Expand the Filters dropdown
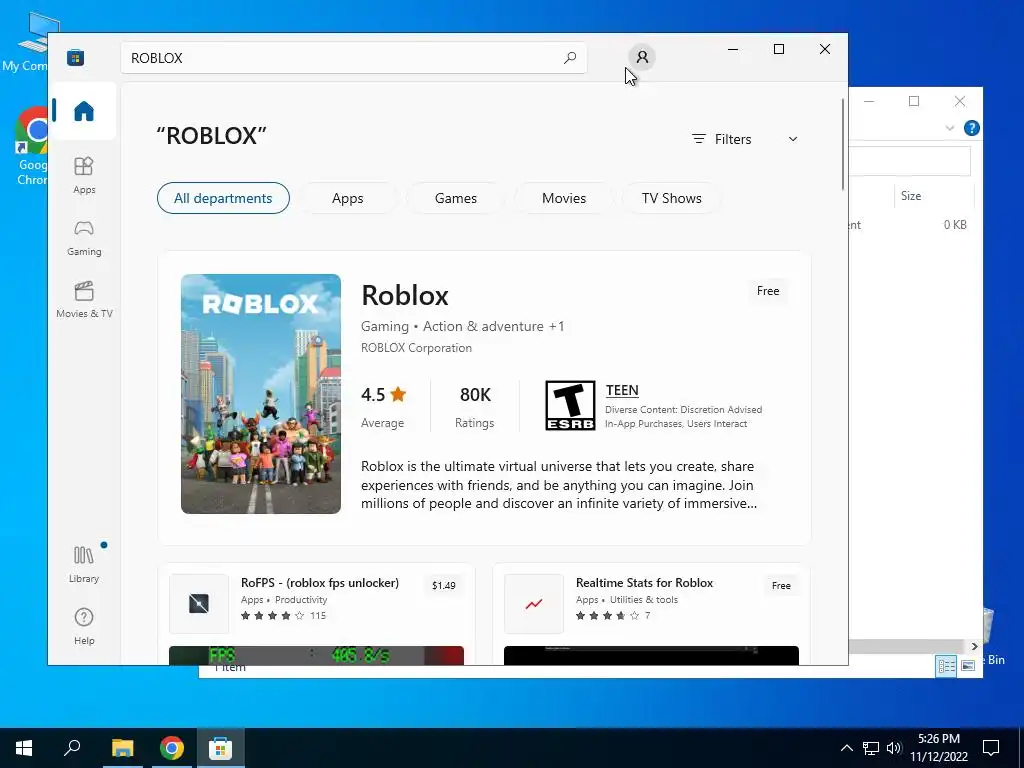The height and width of the screenshot is (768, 1024). (x=744, y=139)
